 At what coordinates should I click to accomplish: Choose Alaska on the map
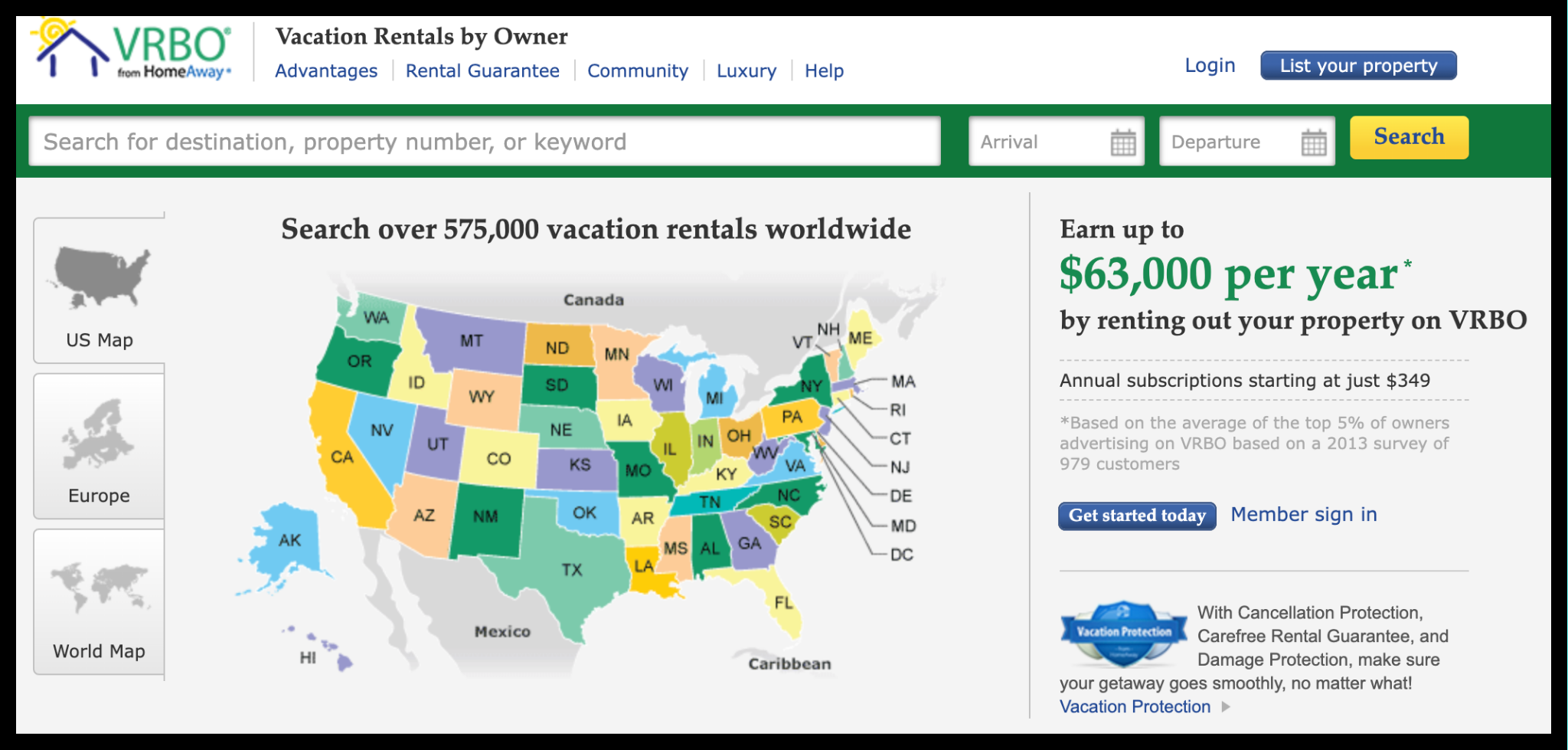[289, 541]
